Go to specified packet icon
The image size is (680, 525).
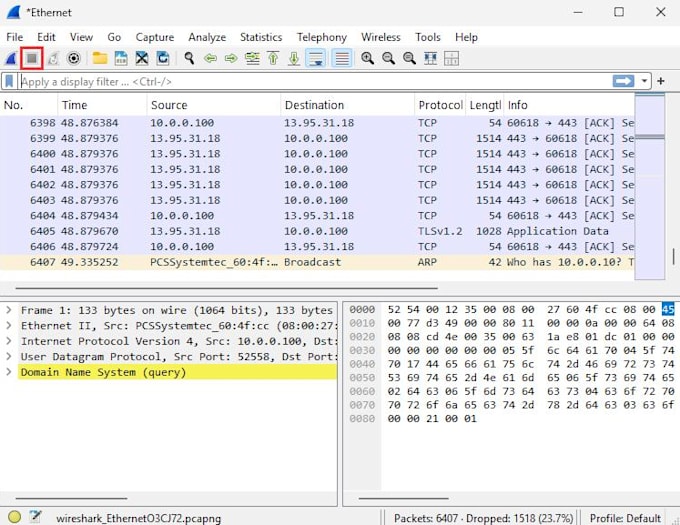[252, 58]
